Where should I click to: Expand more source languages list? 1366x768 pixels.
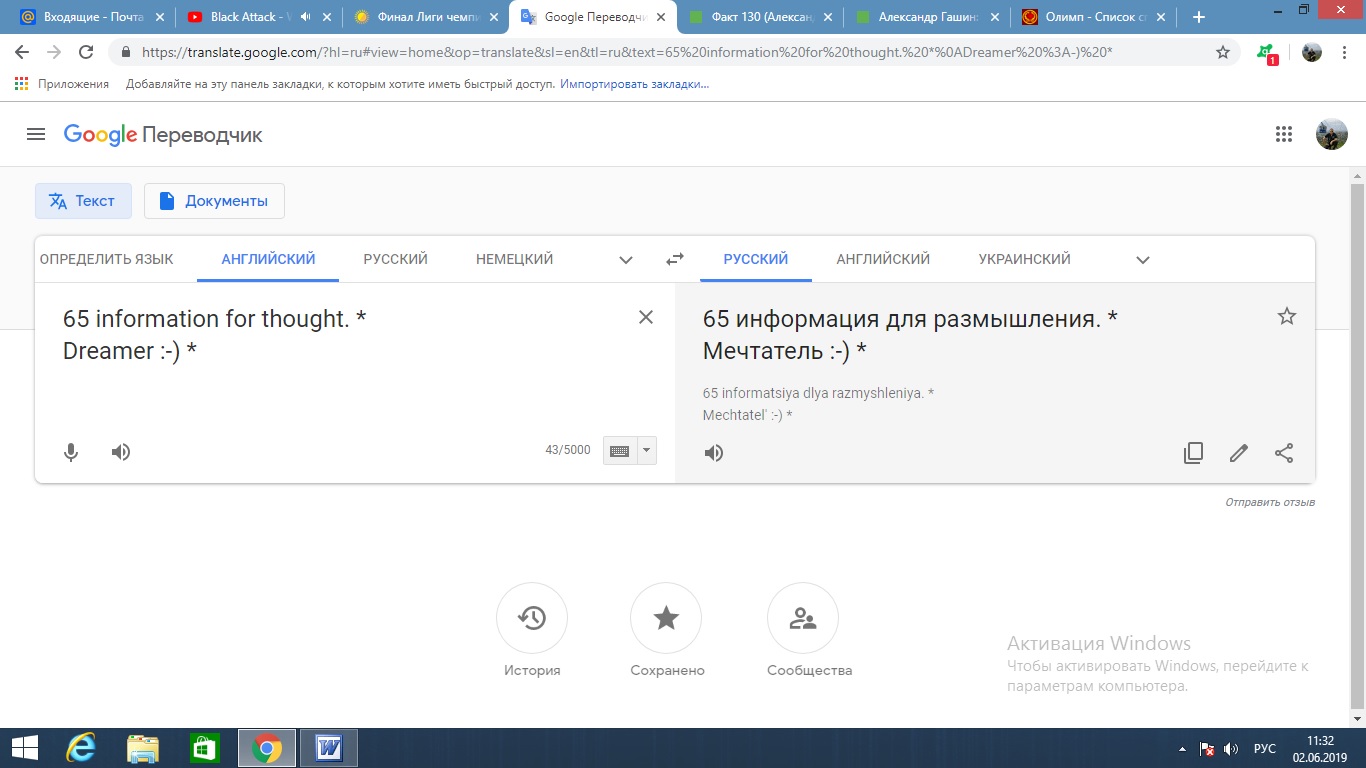point(626,260)
